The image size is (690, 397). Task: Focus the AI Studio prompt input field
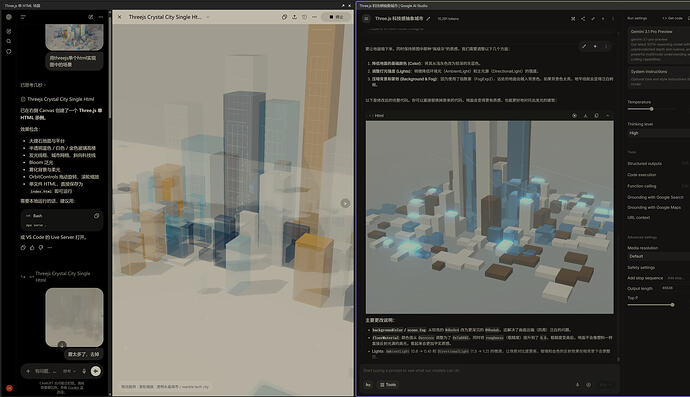(x=488, y=371)
